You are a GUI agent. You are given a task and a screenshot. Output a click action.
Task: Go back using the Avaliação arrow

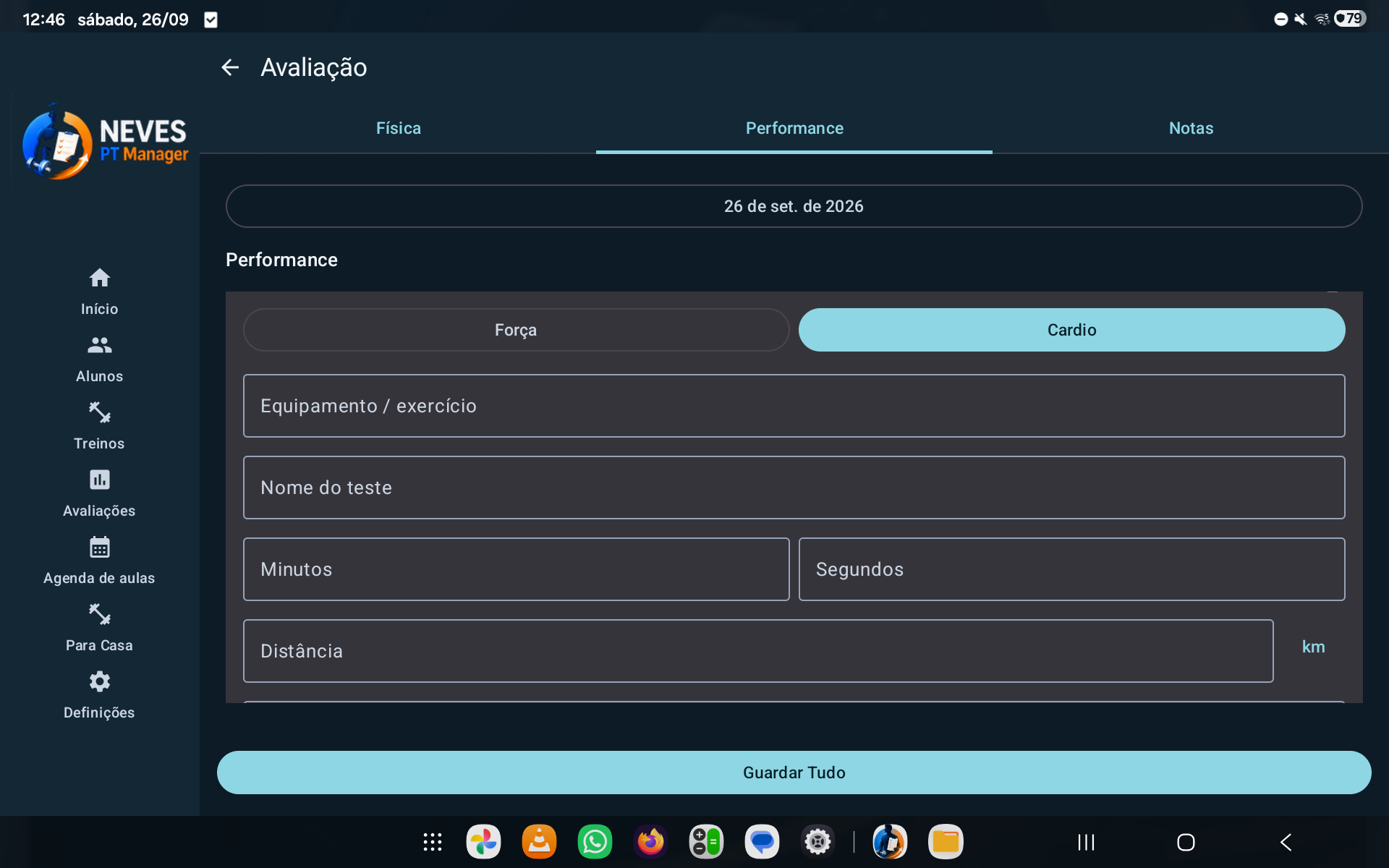tap(230, 67)
